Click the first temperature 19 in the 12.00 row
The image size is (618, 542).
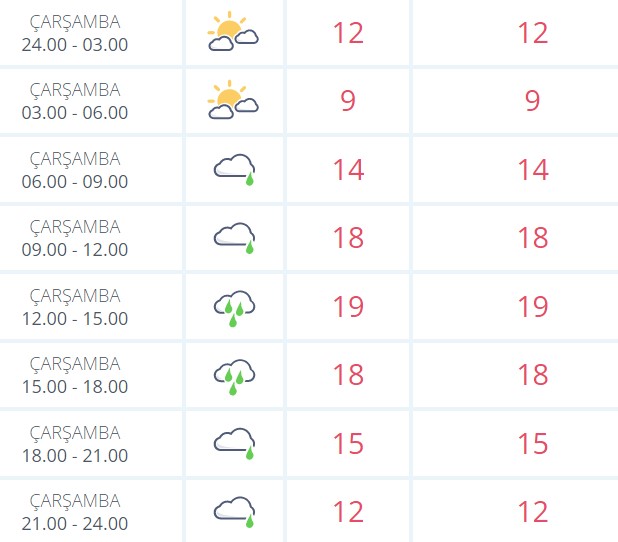click(348, 307)
